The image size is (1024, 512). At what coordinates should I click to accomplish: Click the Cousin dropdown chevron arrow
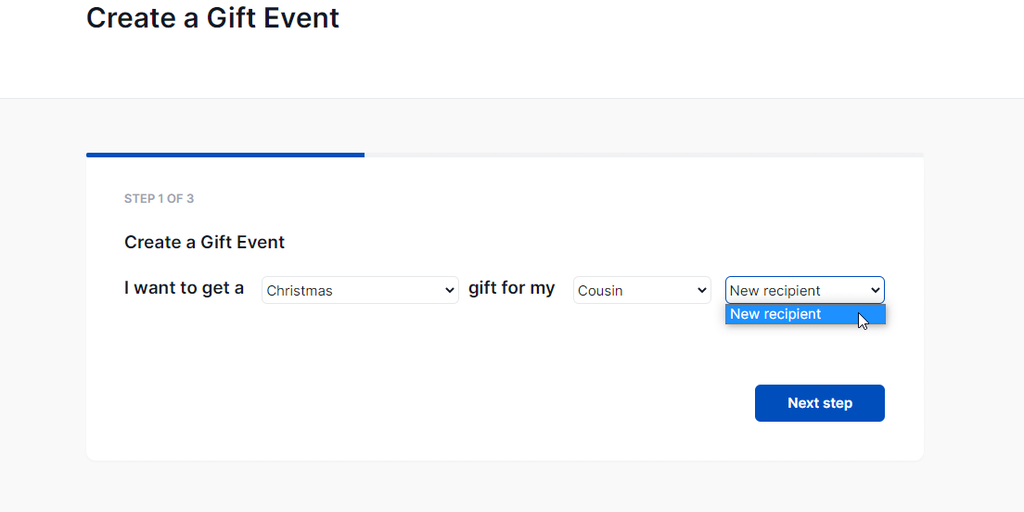pyautogui.click(x=701, y=291)
